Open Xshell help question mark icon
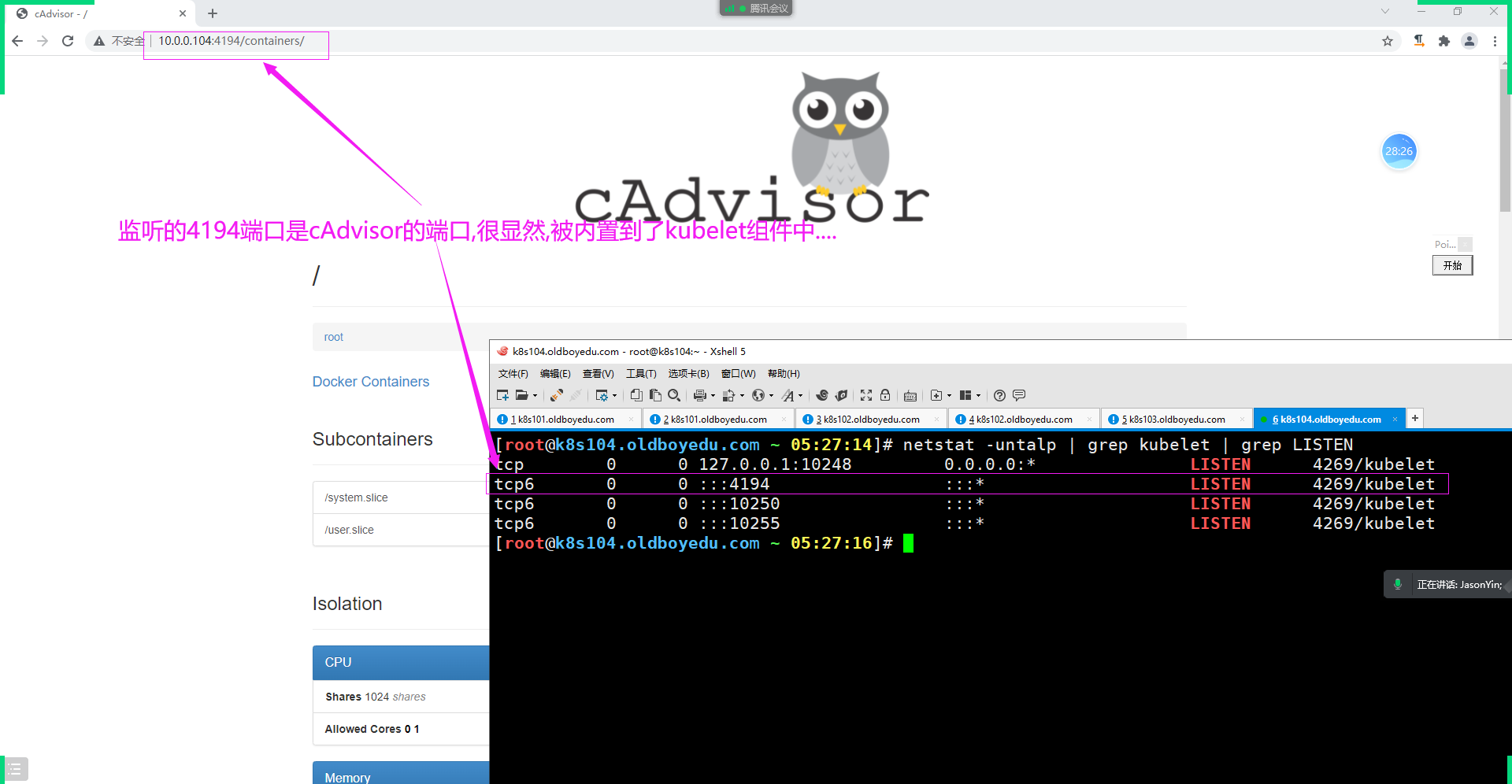The height and width of the screenshot is (784, 1512). (999, 395)
